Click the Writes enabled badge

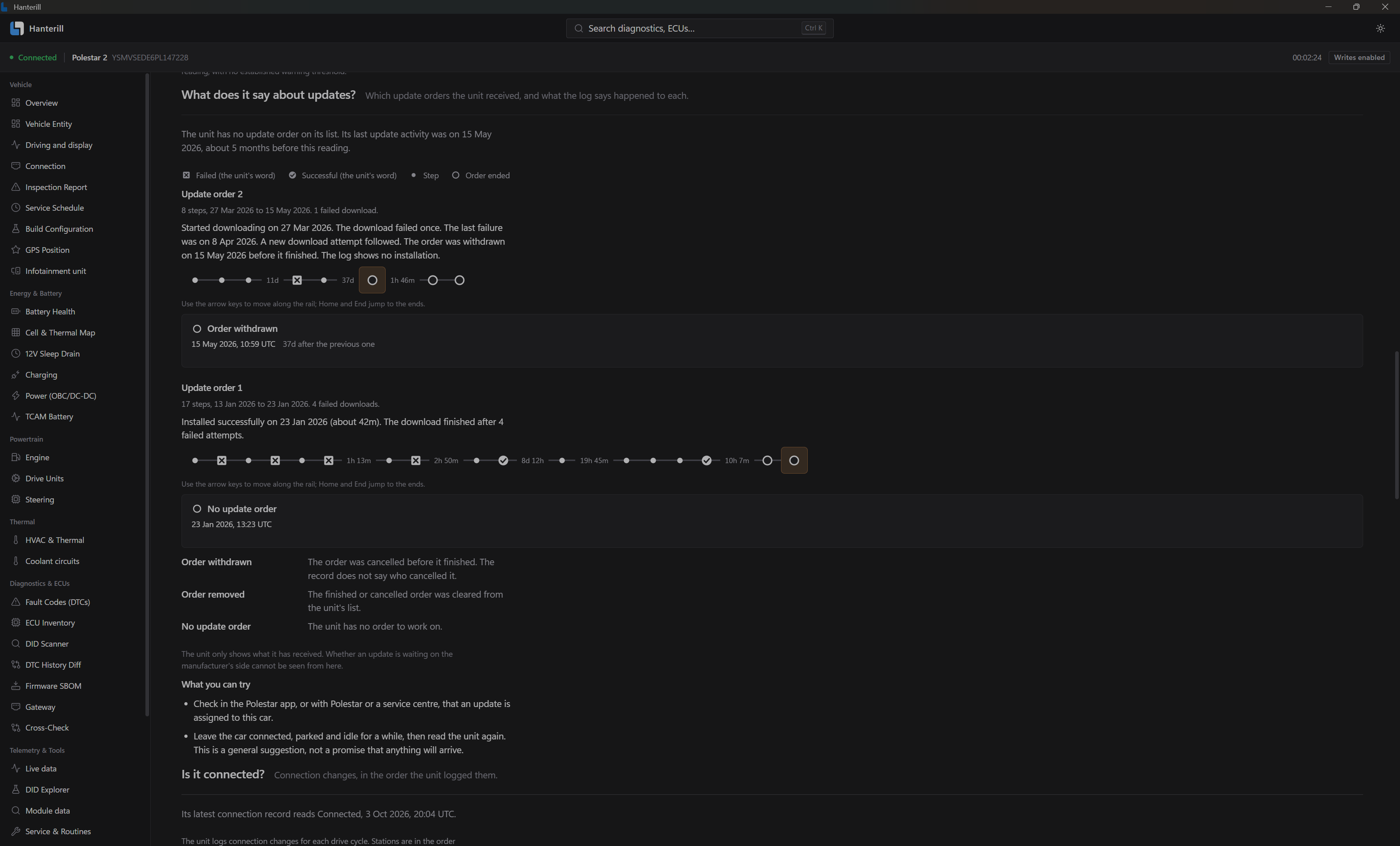[x=1359, y=58]
